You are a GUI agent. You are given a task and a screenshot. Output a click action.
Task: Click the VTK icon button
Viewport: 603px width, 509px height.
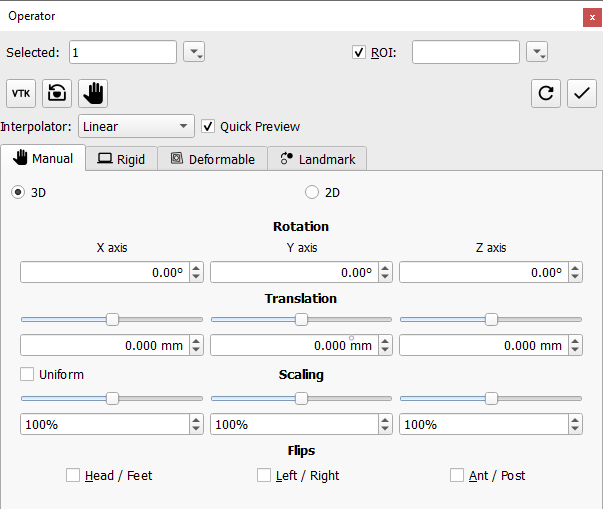point(20,93)
